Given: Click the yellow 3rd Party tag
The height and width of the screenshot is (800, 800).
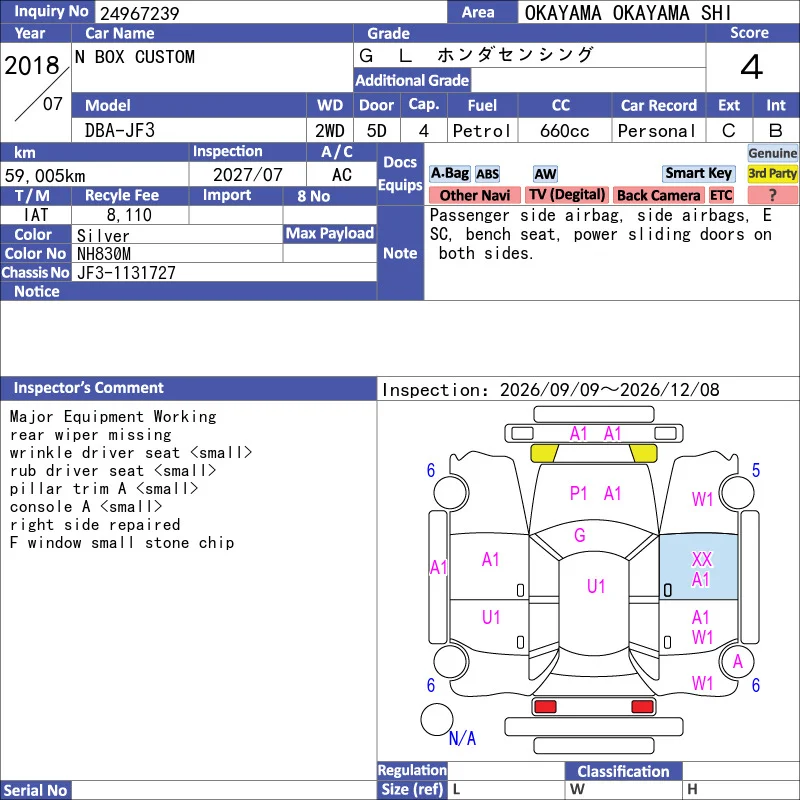Looking at the screenshot, I should click(772, 173).
